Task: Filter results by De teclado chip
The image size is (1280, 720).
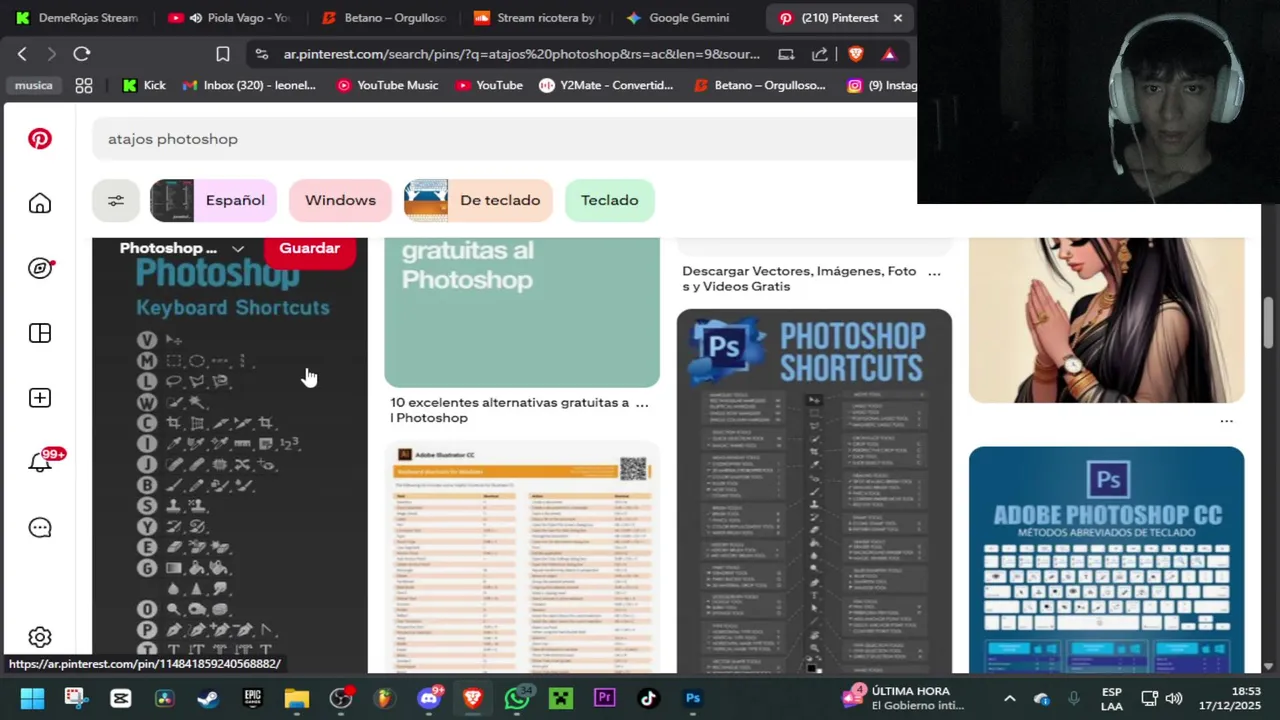Action: point(478,200)
